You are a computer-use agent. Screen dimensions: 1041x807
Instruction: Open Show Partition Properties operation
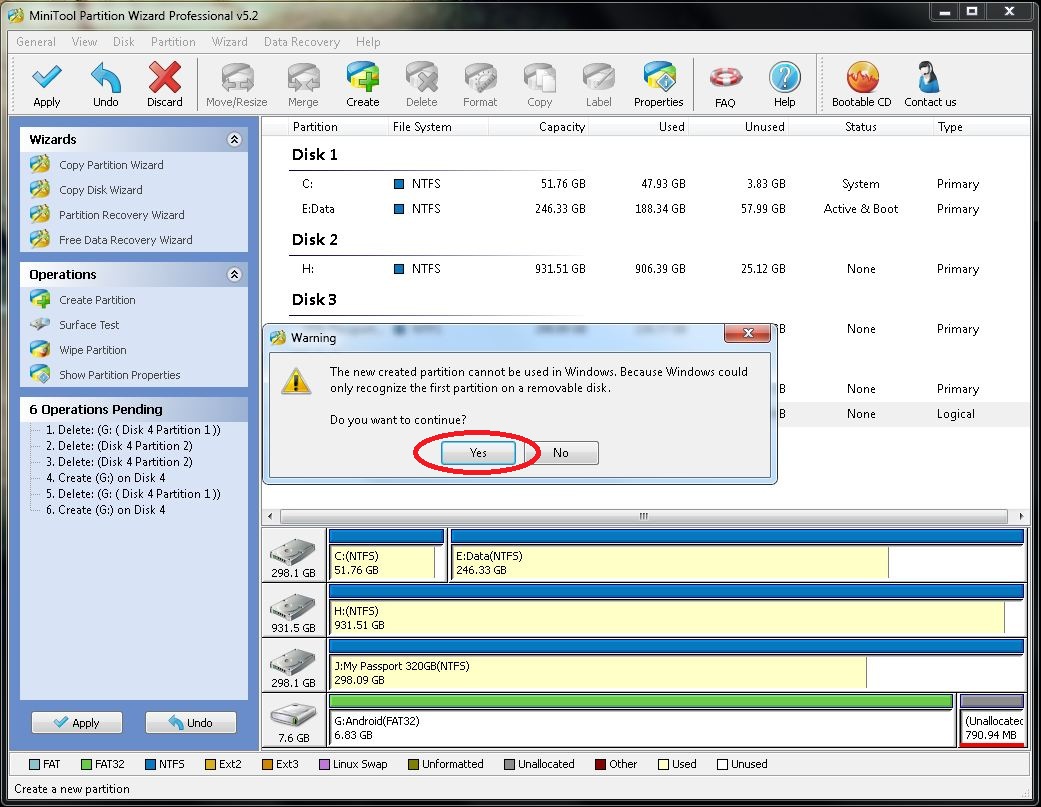tap(120, 375)
